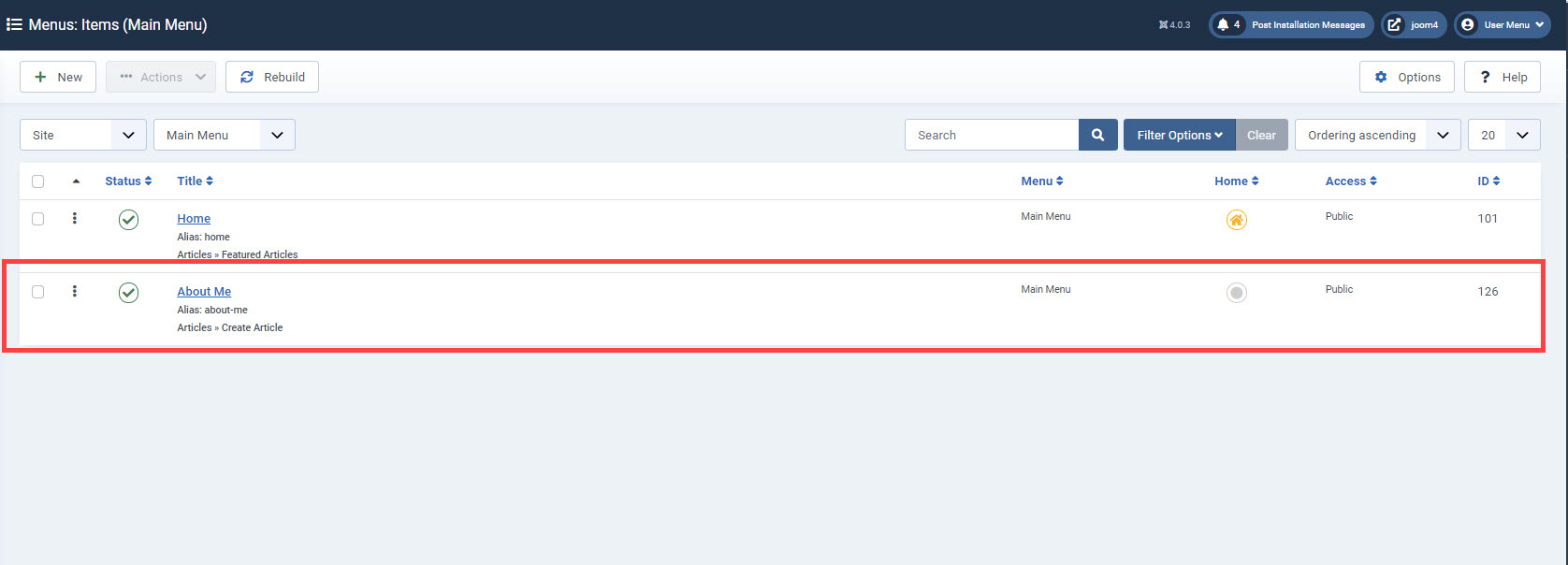Click the three-dot drag handle for About Me
1568x565 pixels.
pyautogui.click(x=75, y=291)
